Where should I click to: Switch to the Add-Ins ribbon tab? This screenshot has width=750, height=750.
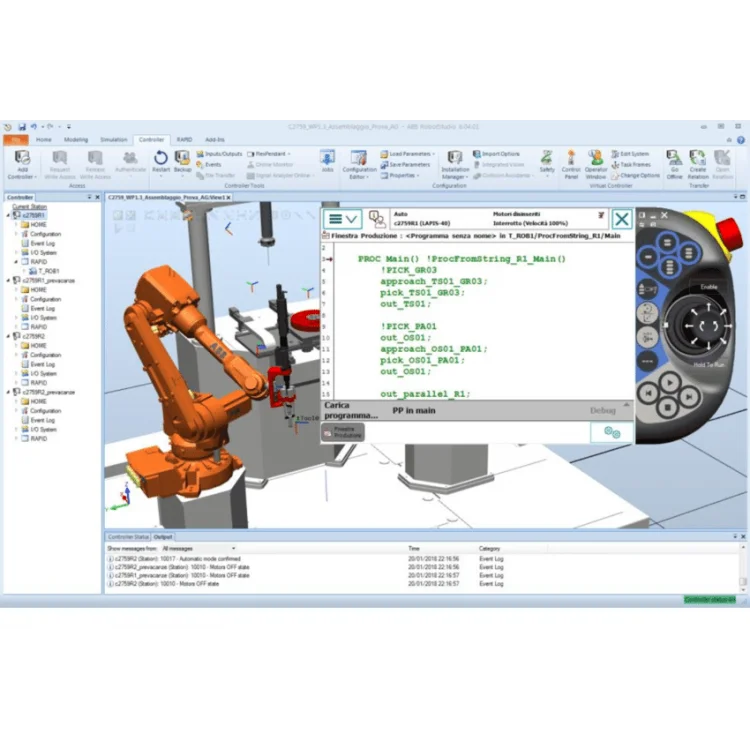coord(215,140)
